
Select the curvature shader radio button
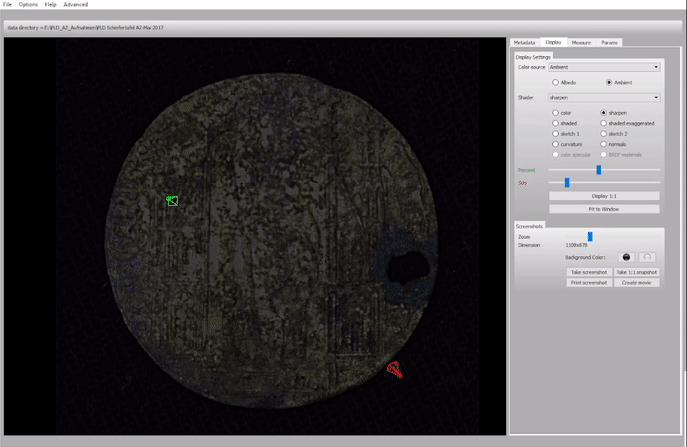pos(555,144)
